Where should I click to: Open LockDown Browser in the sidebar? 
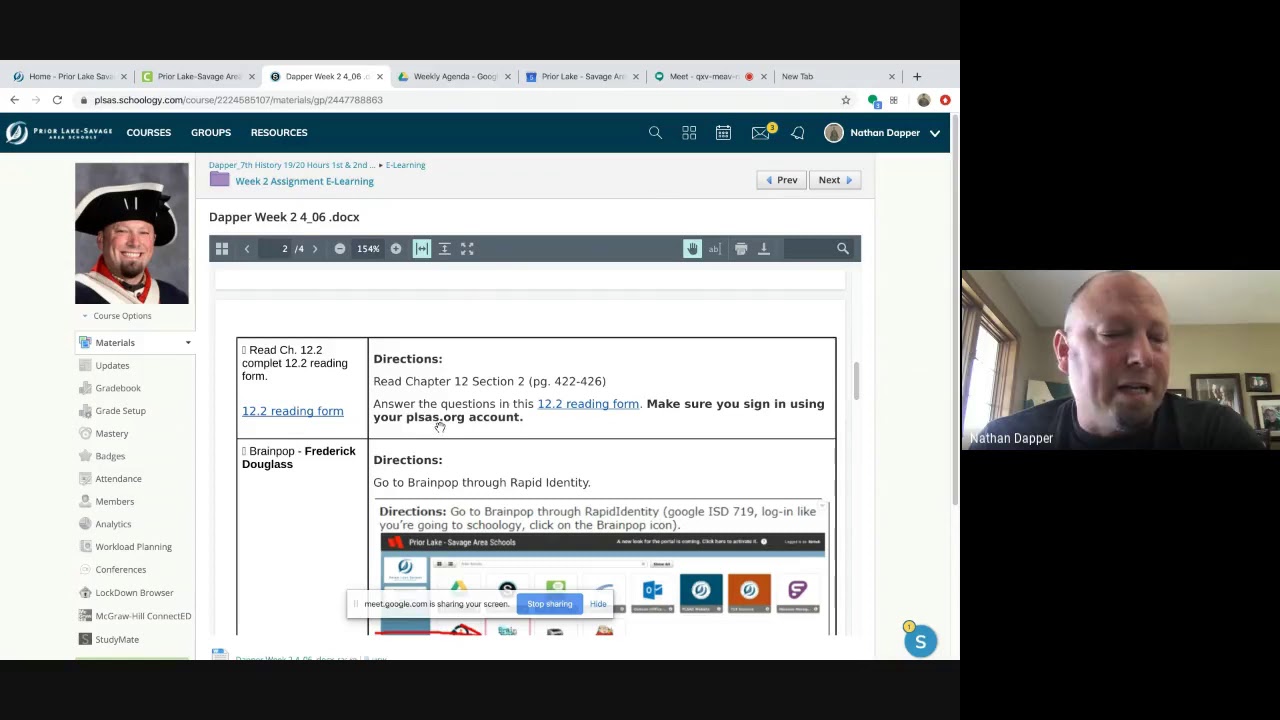[134, 593]
